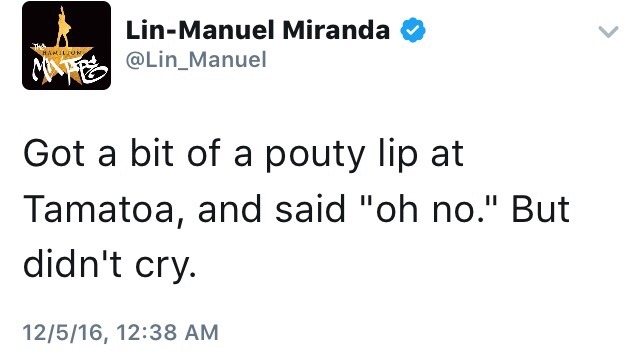The width and height of the screenshot is (640, 364).
Task: Open the tweet options chevron menu
Action: [608, 32]
